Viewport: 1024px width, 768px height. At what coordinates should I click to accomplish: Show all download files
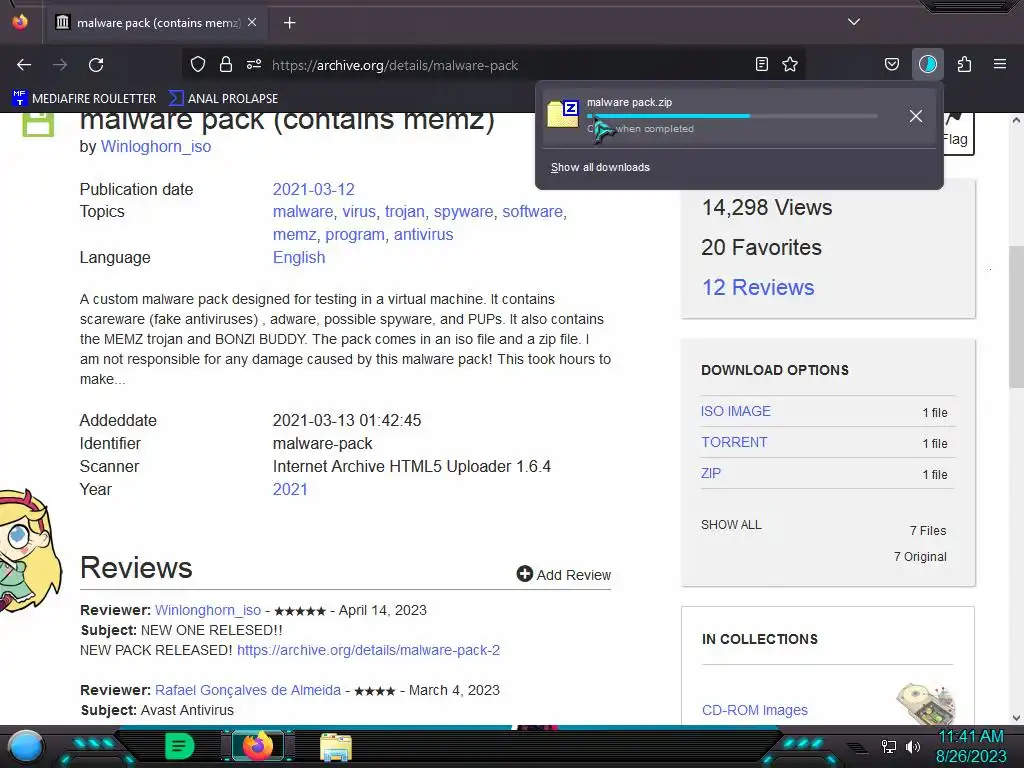coord(731,524)
